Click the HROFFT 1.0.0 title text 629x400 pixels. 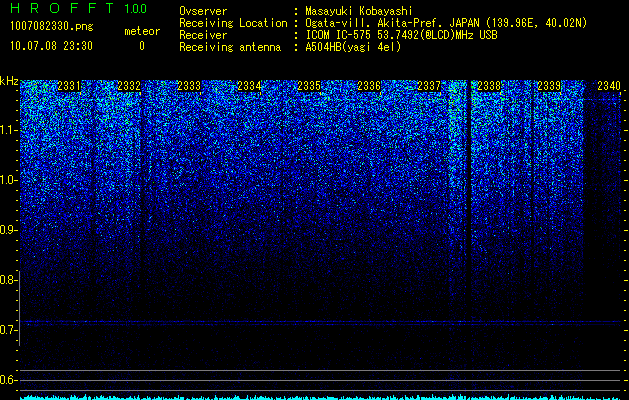(x=79, y=8)
